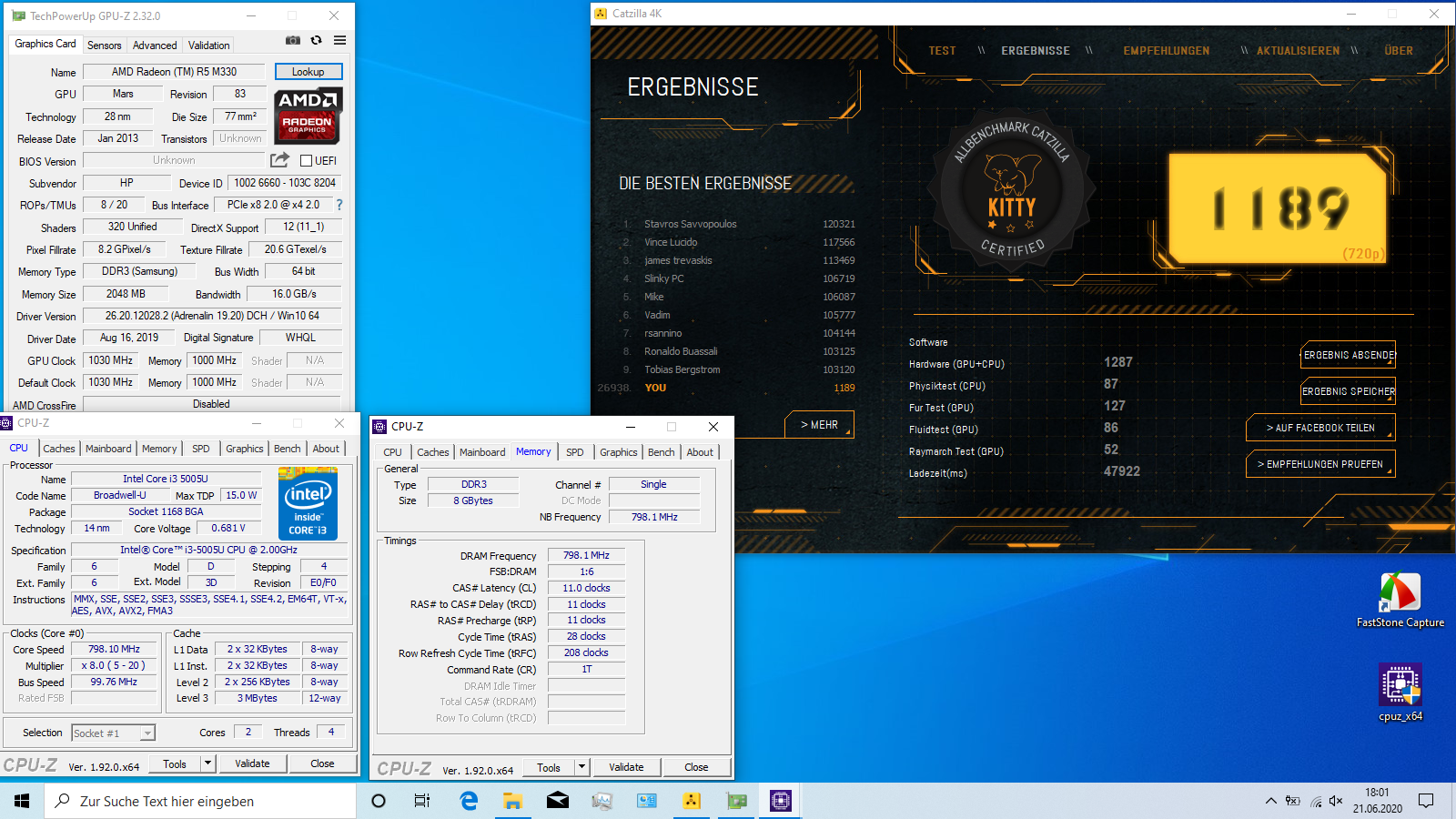Click the taskbar clock and date
This screenshot has height=819, width=1456.
pos(1377,801)
